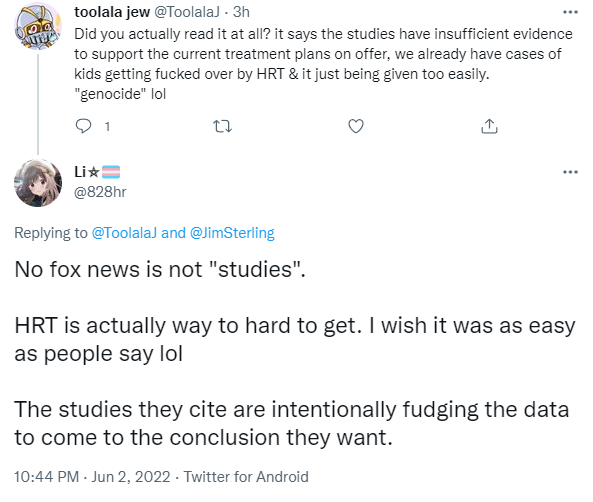This screenshot has width=593, height=502.
Task: Click the 10:44 PM · Jun 2, 2022 timestamp
Action: (x=92, y=477)
